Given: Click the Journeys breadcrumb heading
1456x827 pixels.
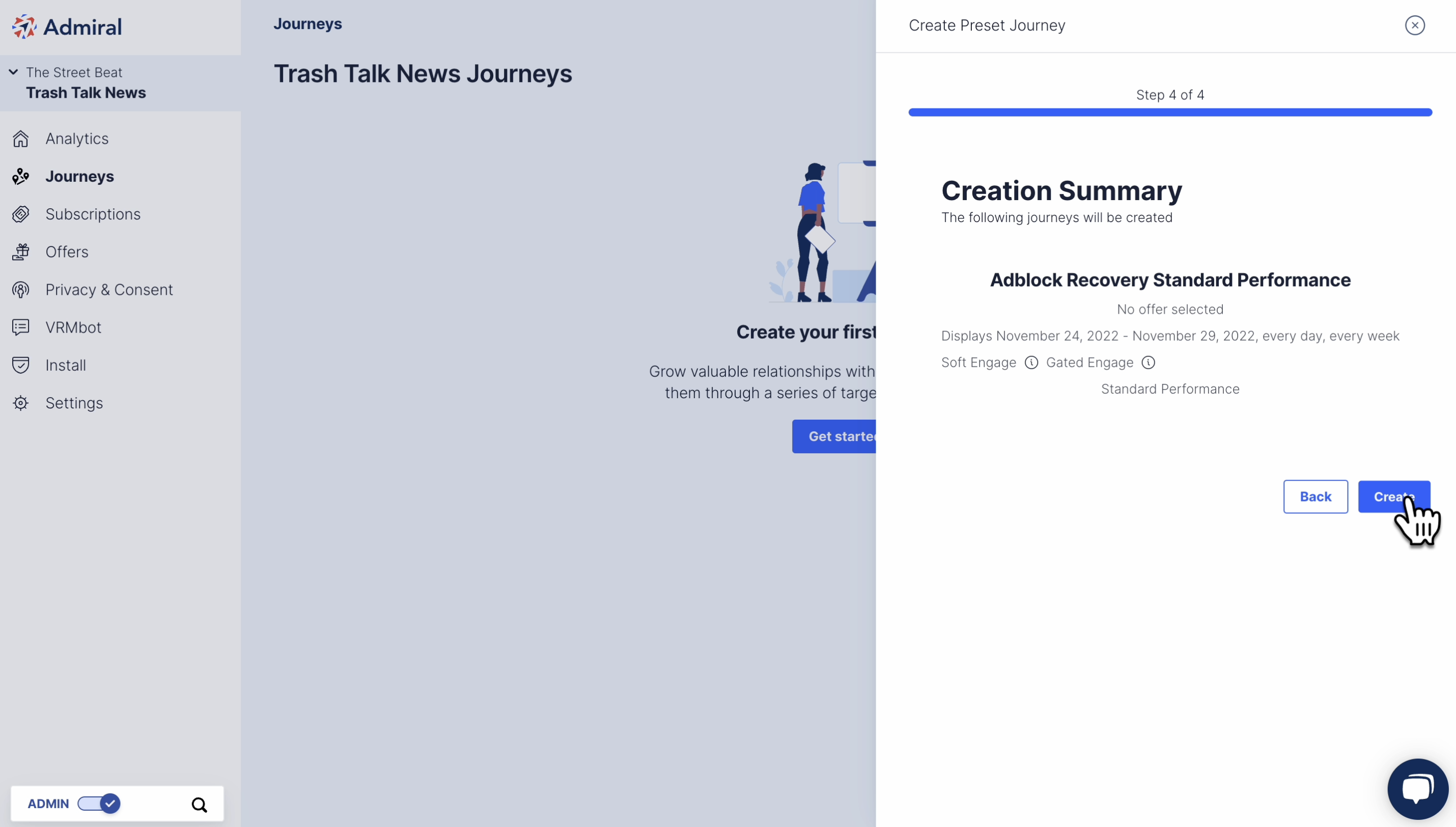Looking at the screenshot, I should 307,24.
